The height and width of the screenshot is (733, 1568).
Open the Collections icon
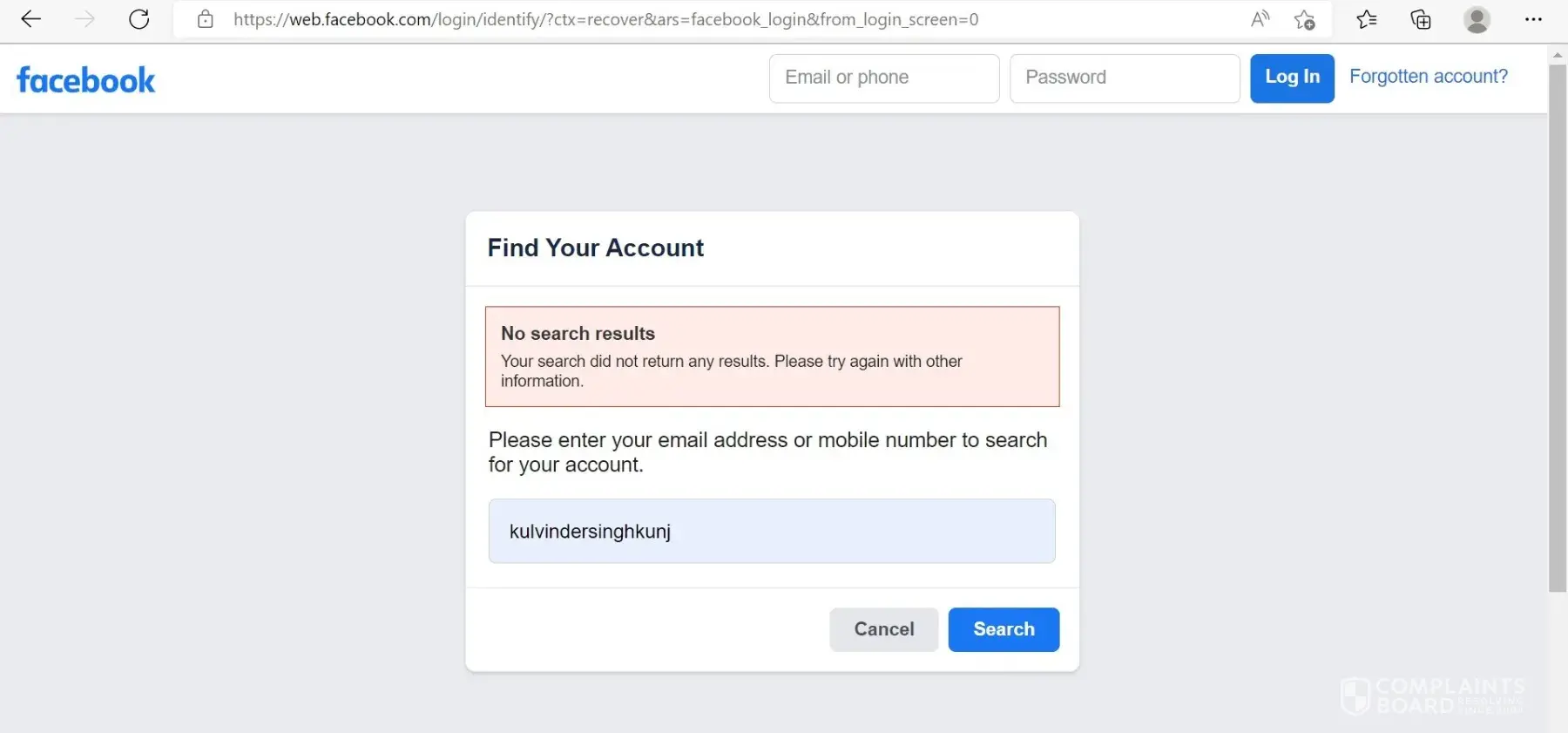[1421, 19]
